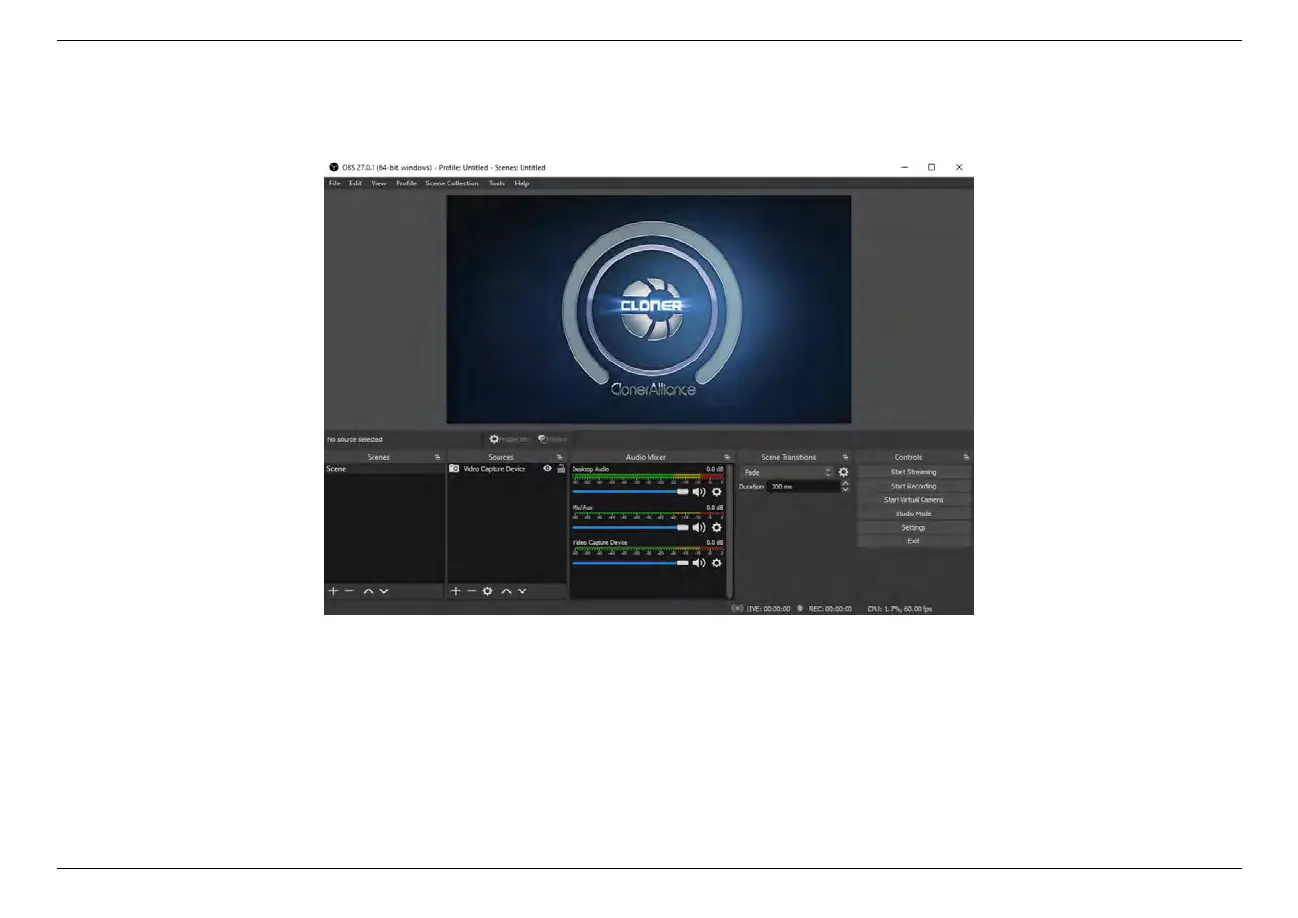Click the 'CPU: 1.7%, 60.00 fps' status text

(x=900, y=608)
